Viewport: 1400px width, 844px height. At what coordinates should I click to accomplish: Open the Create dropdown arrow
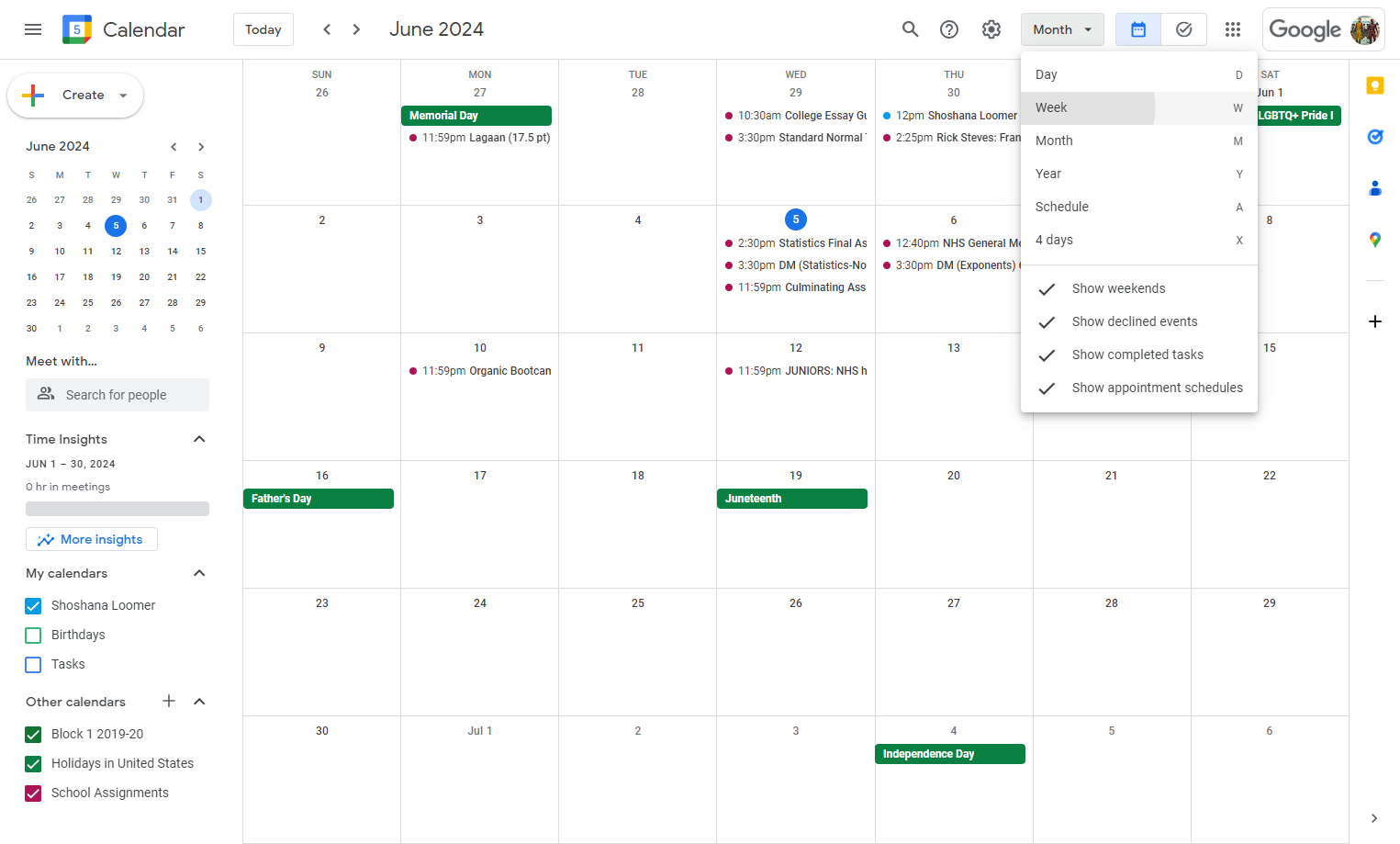123,96
